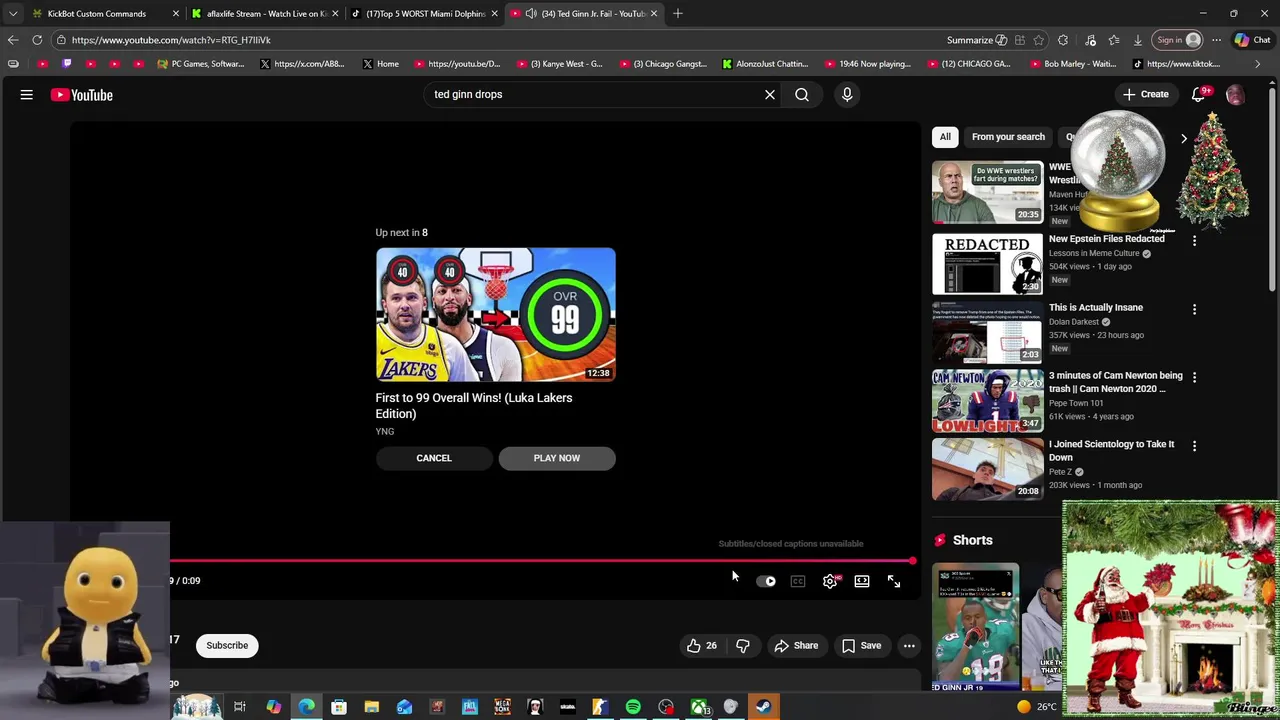1280x720 pixels.
Task: Refresh the page in browser
Action: (37, 40)
